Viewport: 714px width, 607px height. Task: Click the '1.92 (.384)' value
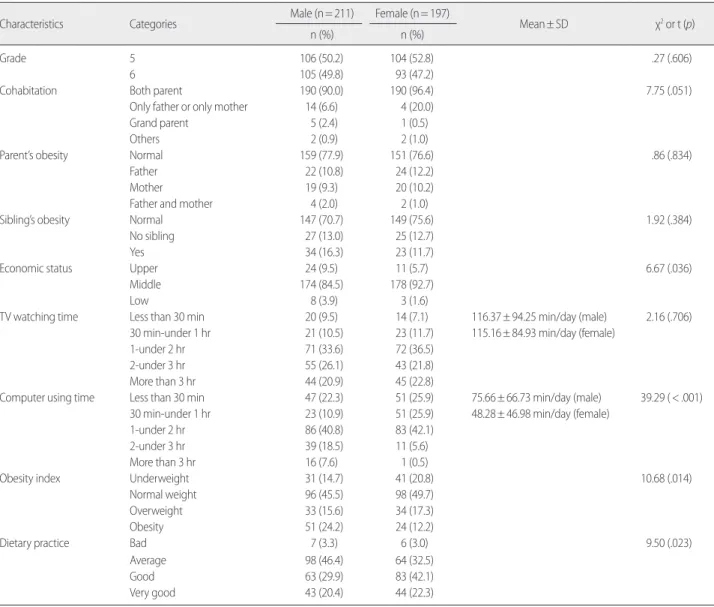tap(669, 220)
